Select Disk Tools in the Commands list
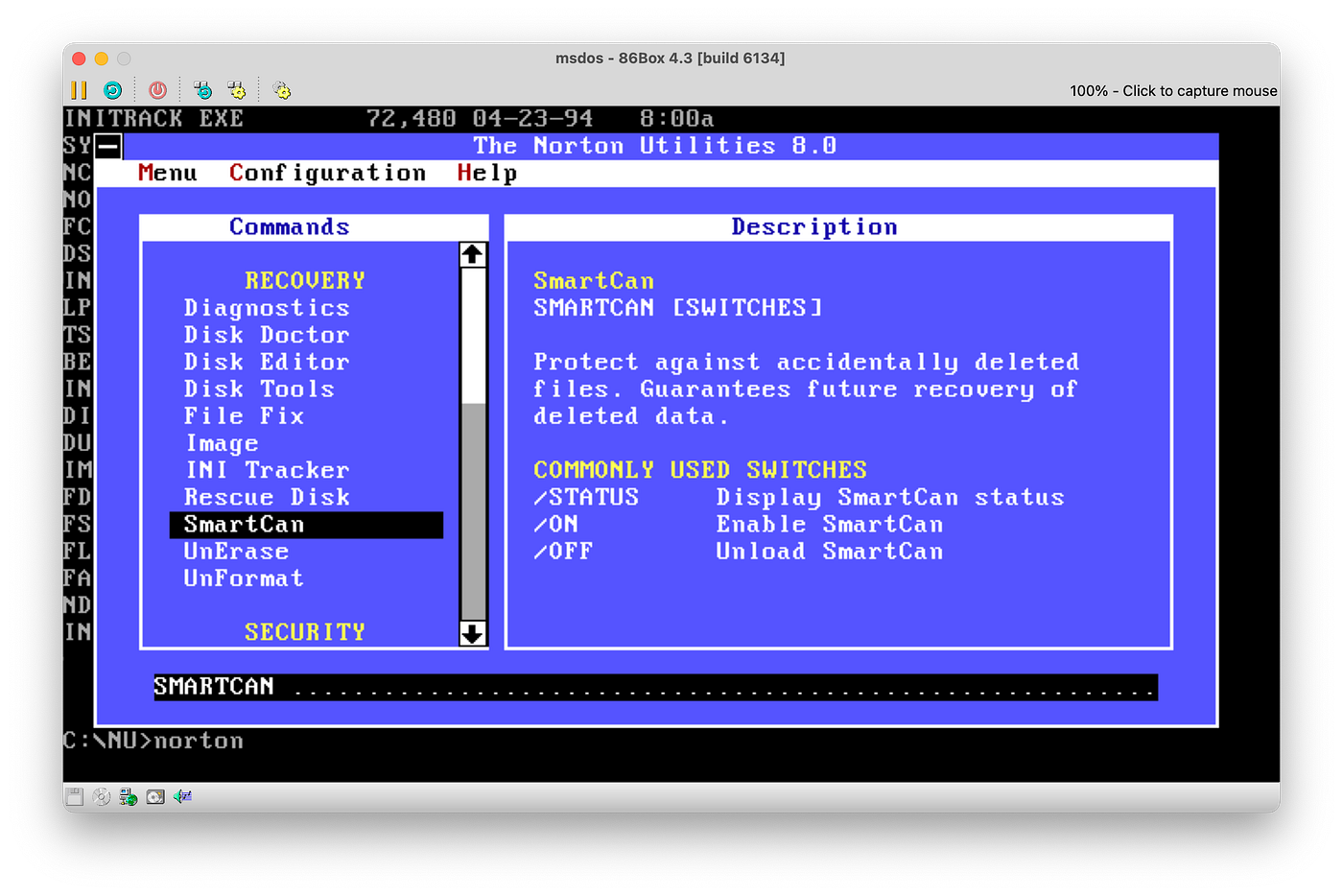This screenshot has height=896, width=1343. click(259, 389)
